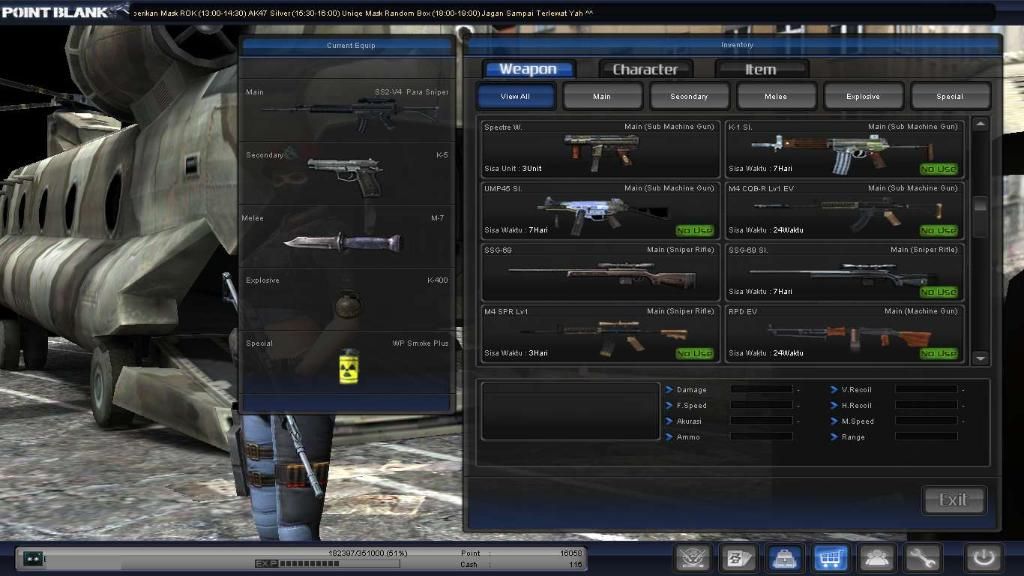Click the power icon in bottom bar

click(984, 558)
